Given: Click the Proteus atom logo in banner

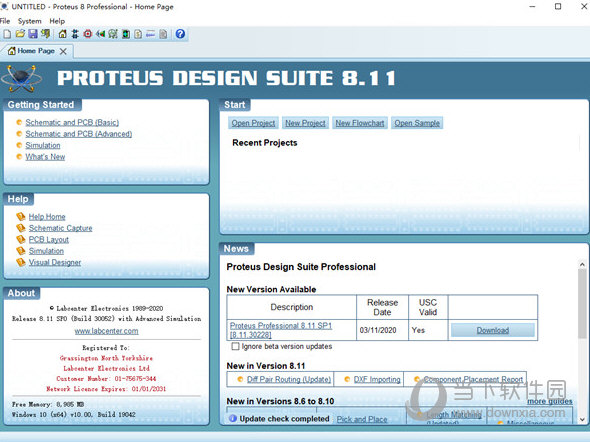Looking at the screenshot, I should (22, 78).
